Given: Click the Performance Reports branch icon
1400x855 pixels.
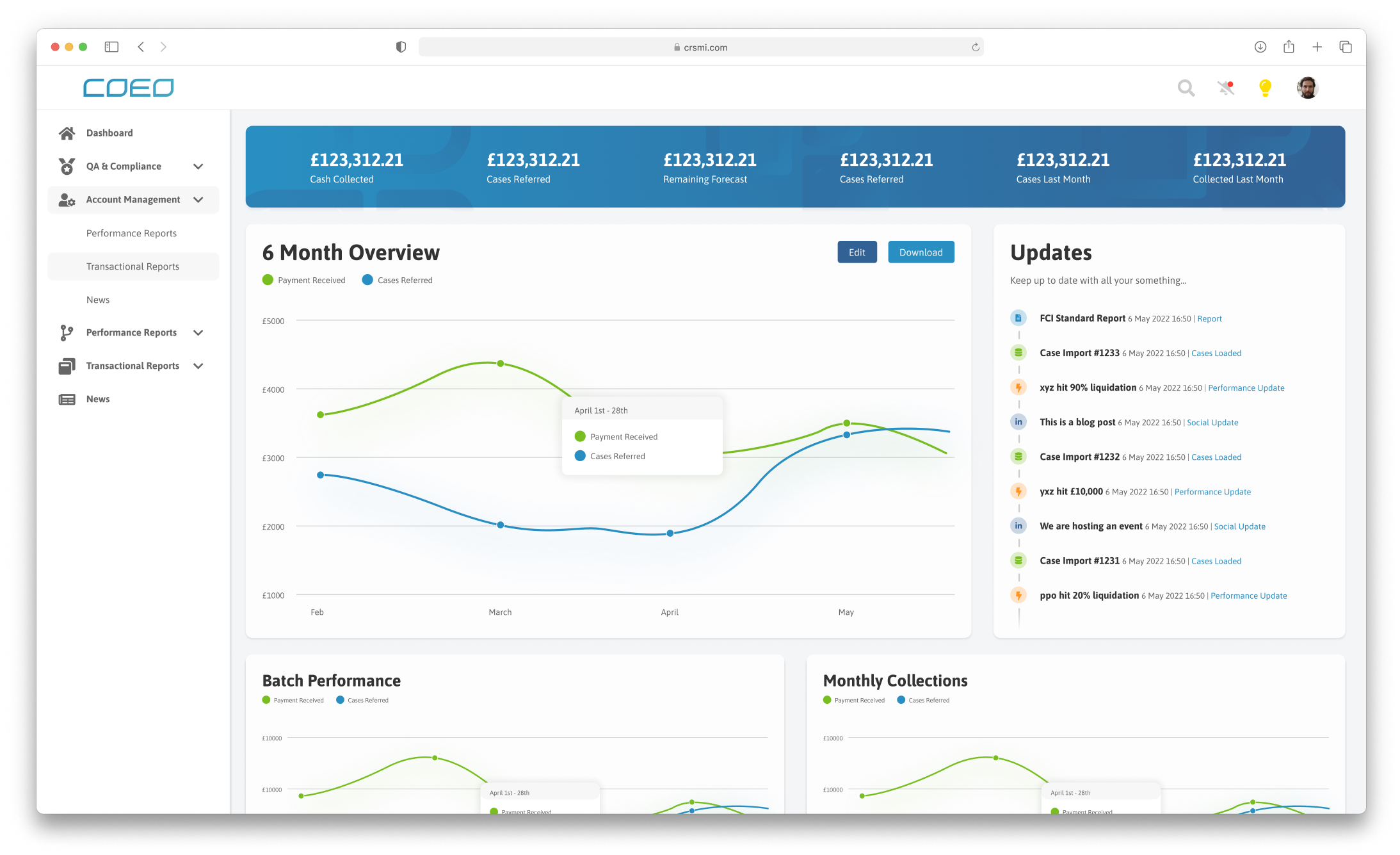Looking at the screenshot, I should point(67,332).
